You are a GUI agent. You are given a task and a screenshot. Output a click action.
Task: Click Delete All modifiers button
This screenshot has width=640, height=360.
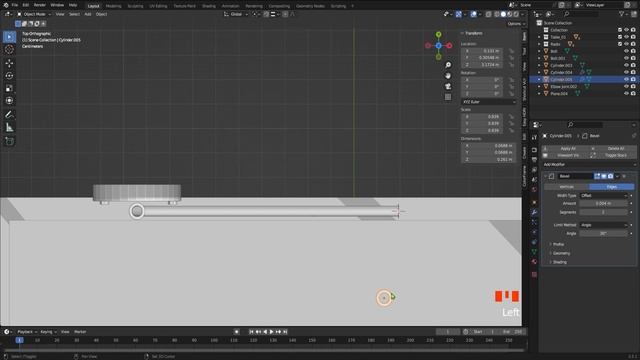click(613, 149)
